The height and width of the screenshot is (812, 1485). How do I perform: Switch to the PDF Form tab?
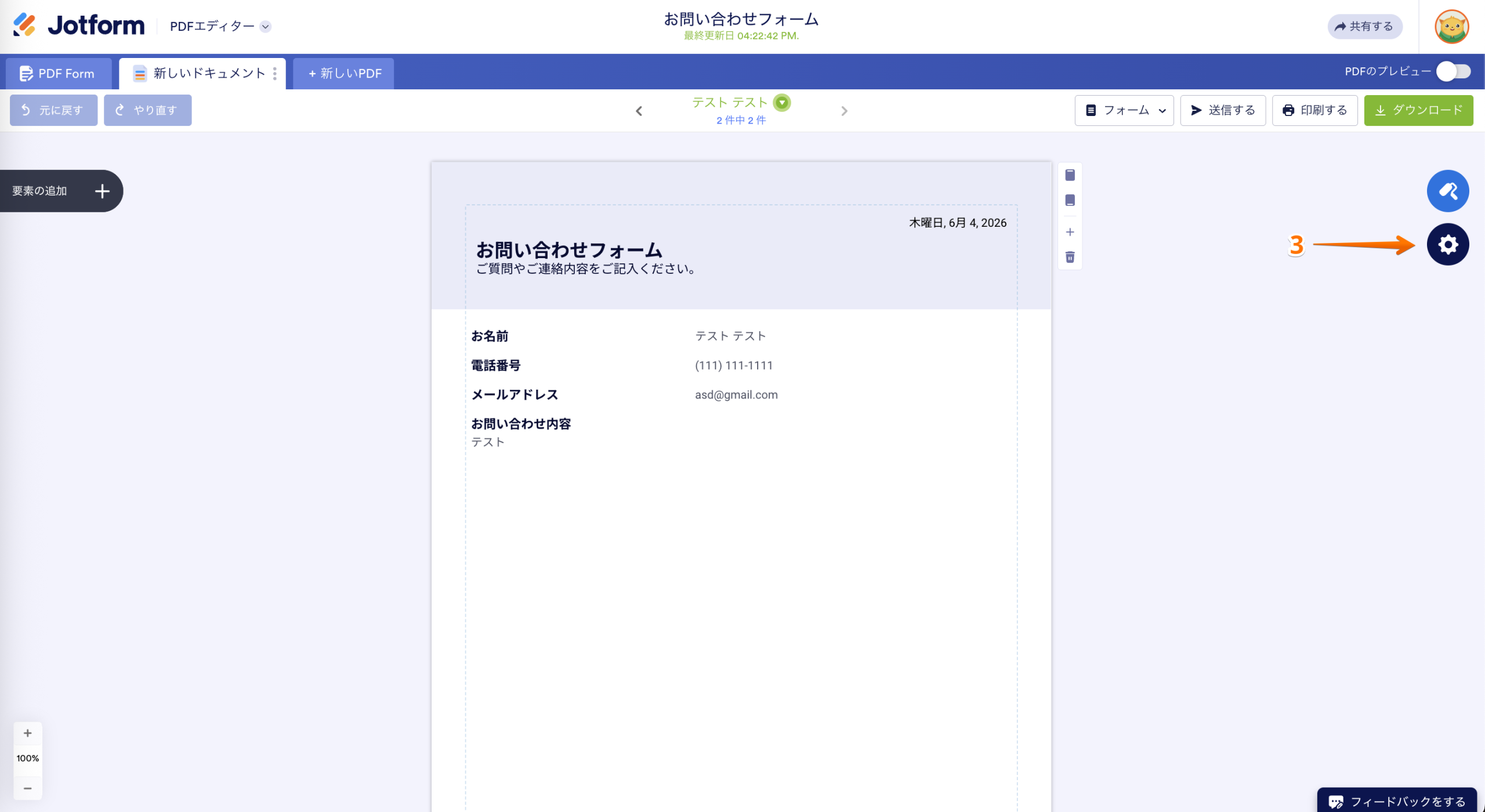click(x=58, y=74)
